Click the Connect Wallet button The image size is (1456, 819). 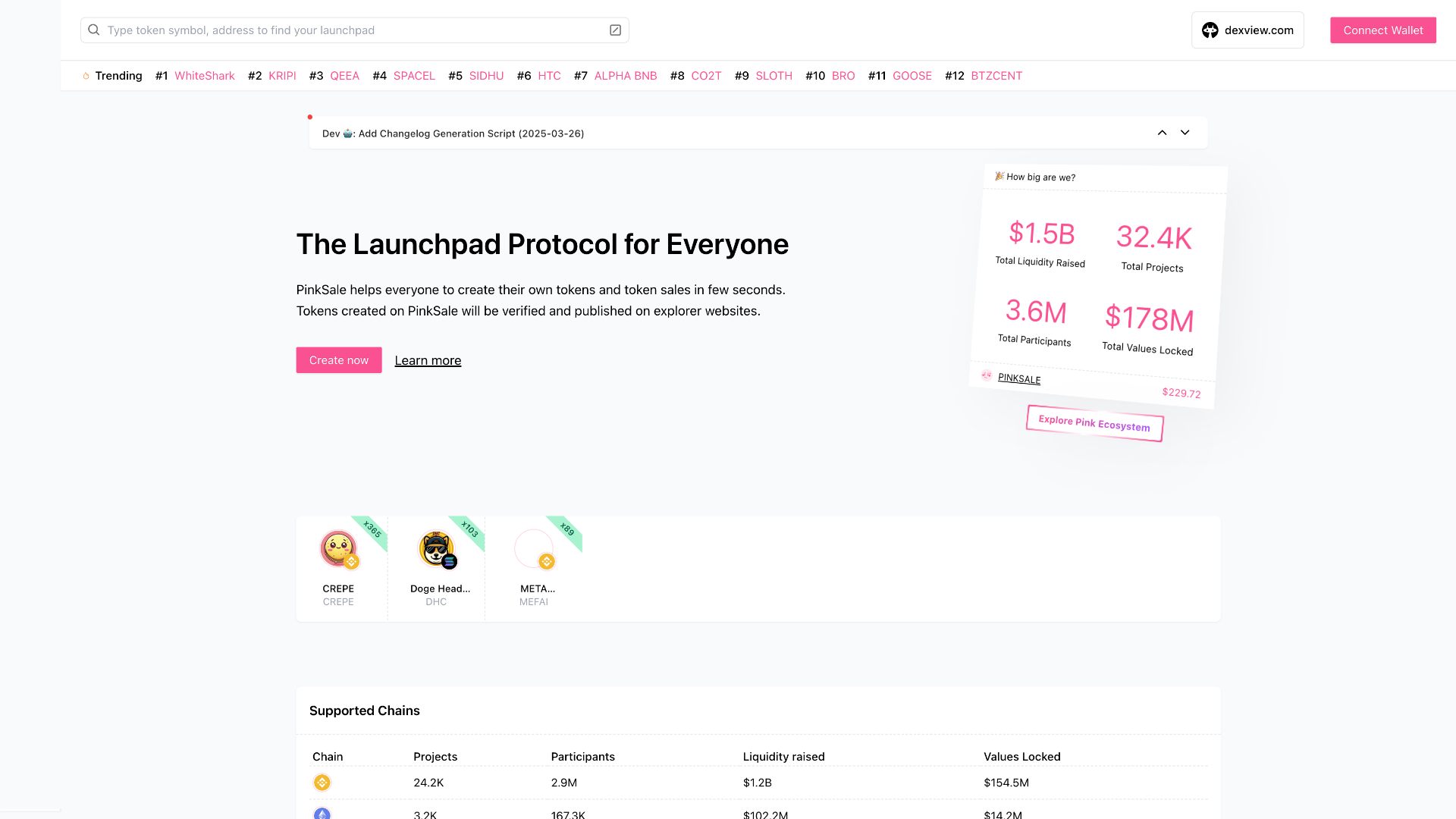point(1383,30)
